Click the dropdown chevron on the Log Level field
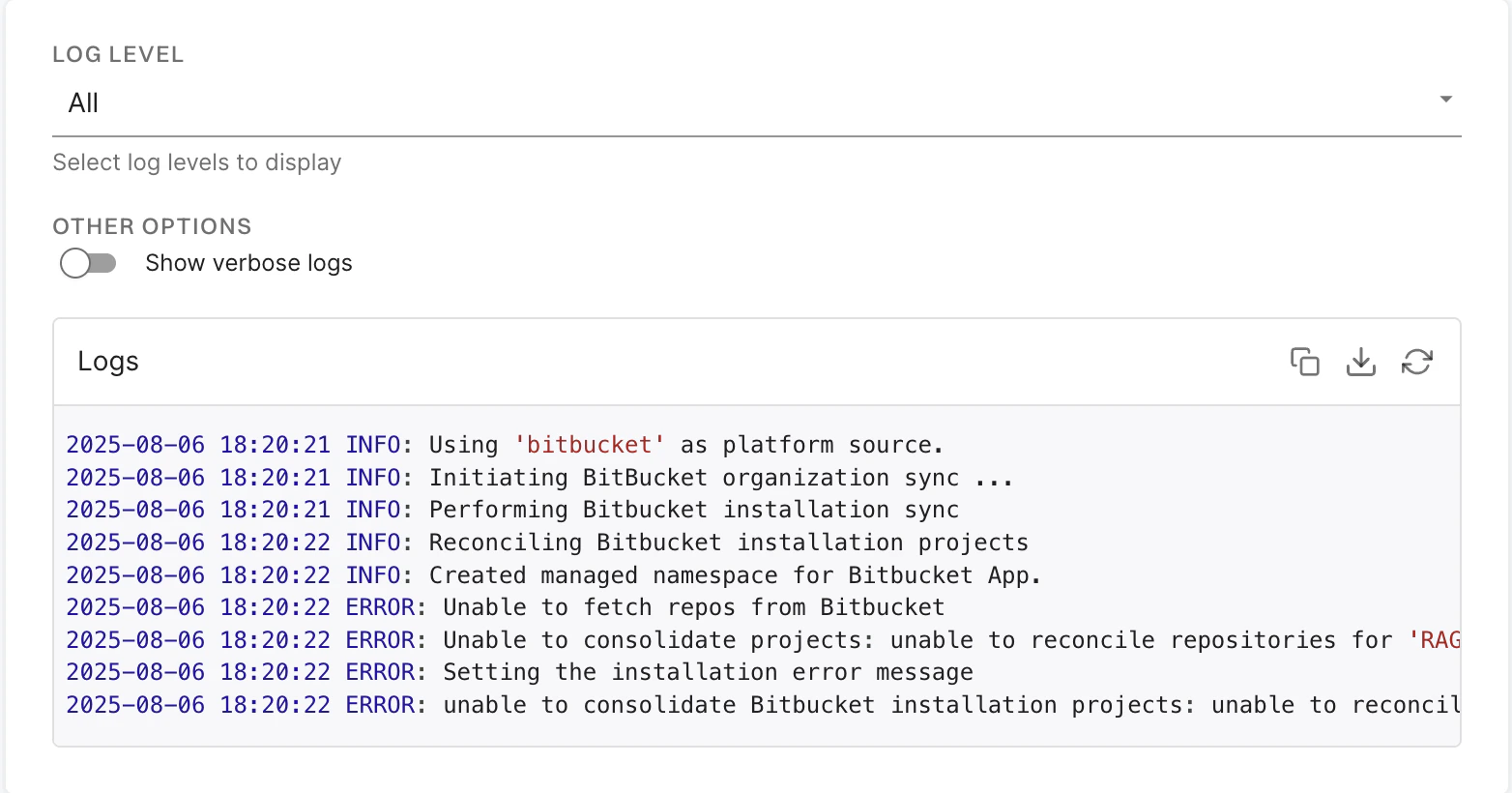 coord(1444,100)
